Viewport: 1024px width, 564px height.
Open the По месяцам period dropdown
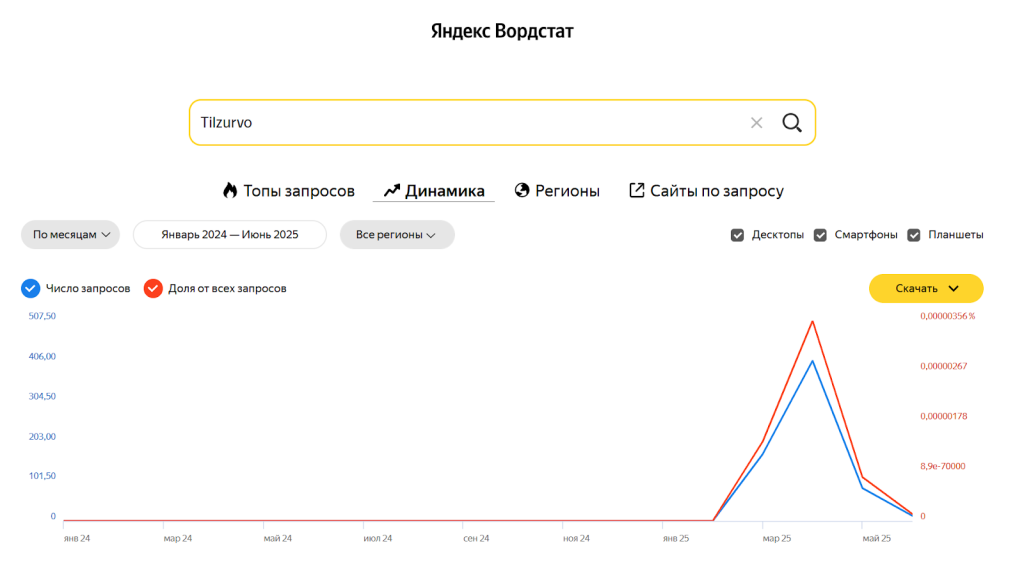[x=70, y=235]
